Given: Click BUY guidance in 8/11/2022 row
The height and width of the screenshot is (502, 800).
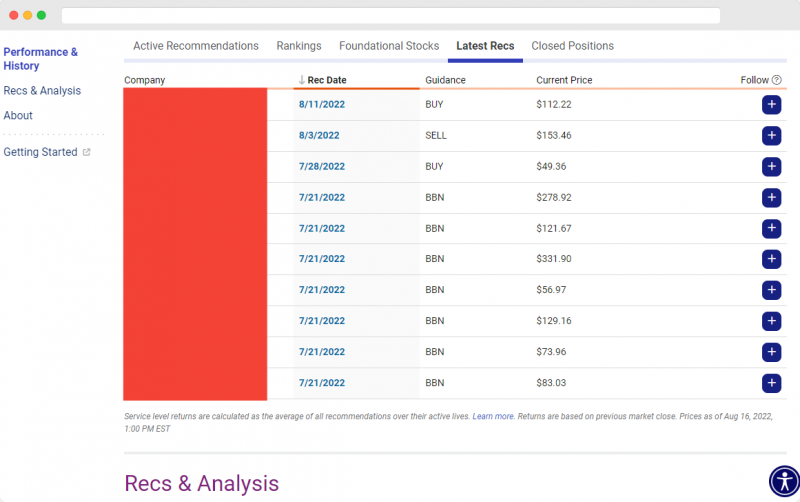Looking at the screenshot, I should tap(434, 105).
